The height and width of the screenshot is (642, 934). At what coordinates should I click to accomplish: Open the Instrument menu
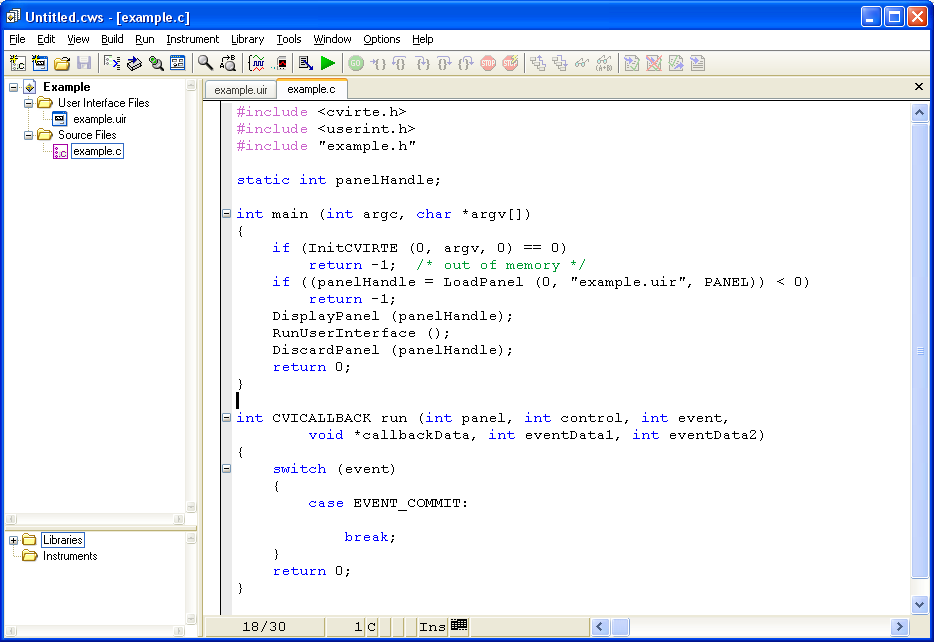pos(192,39)
